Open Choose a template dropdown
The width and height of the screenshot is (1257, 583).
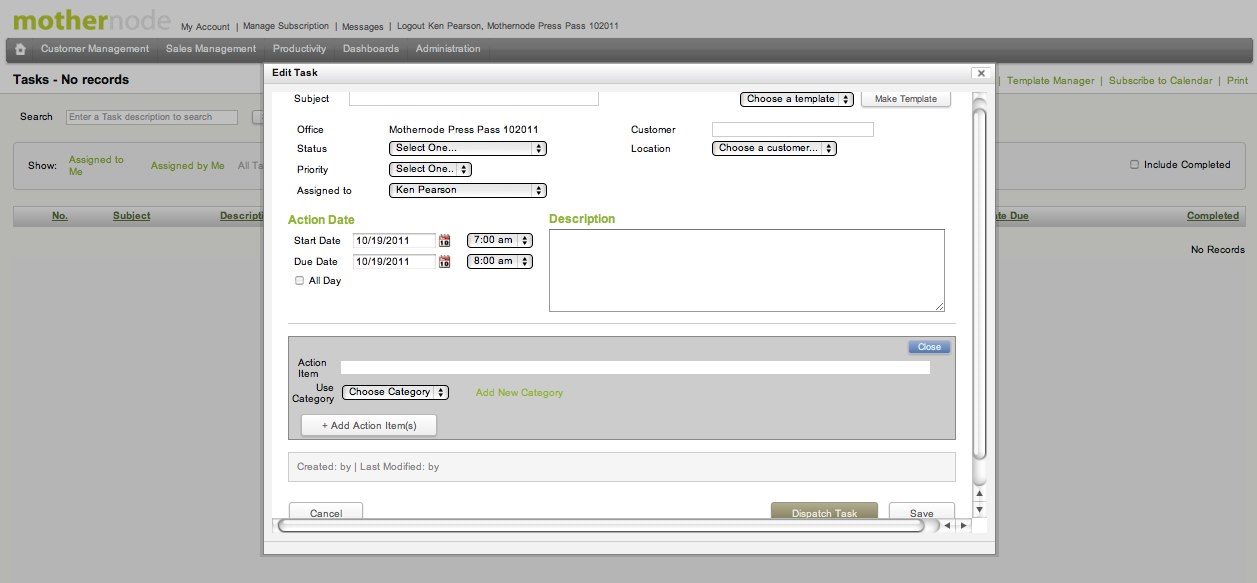(797, 99)
